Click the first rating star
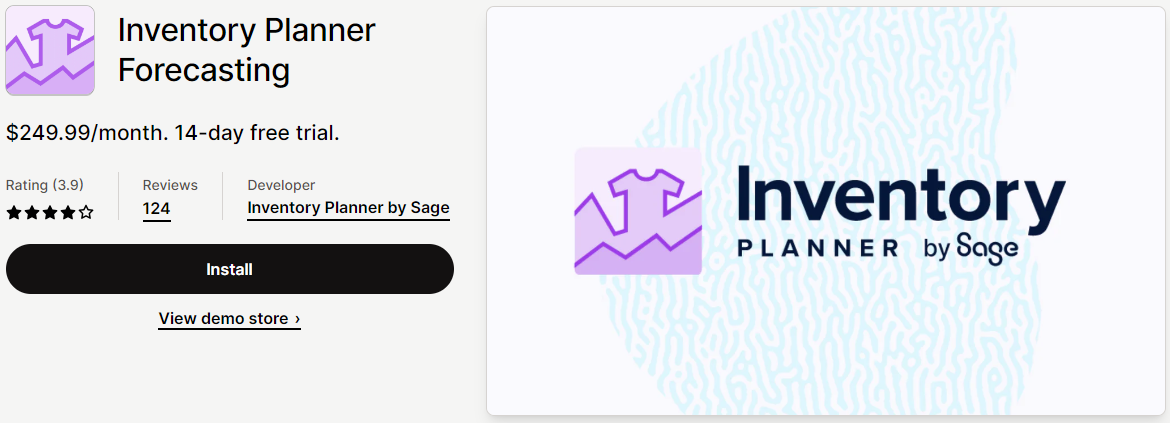 [13, 213]
